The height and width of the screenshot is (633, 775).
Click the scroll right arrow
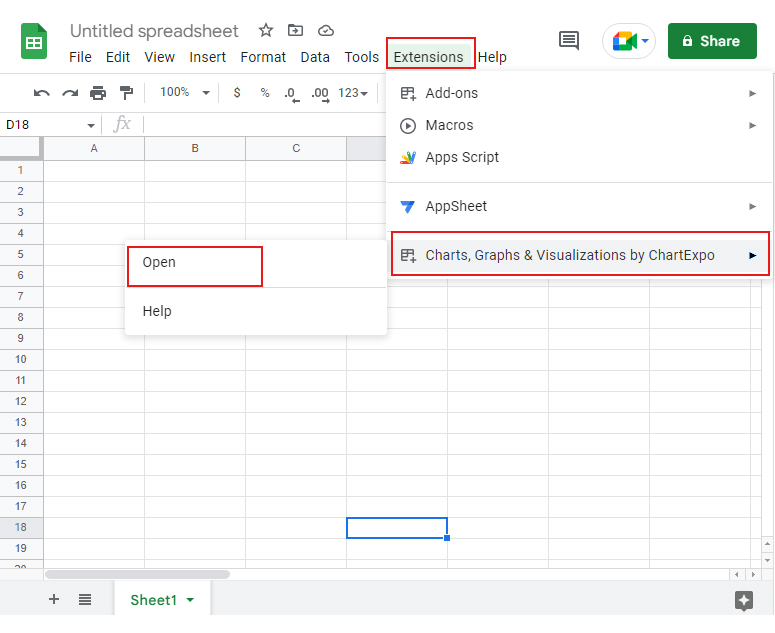pos(753,575)
